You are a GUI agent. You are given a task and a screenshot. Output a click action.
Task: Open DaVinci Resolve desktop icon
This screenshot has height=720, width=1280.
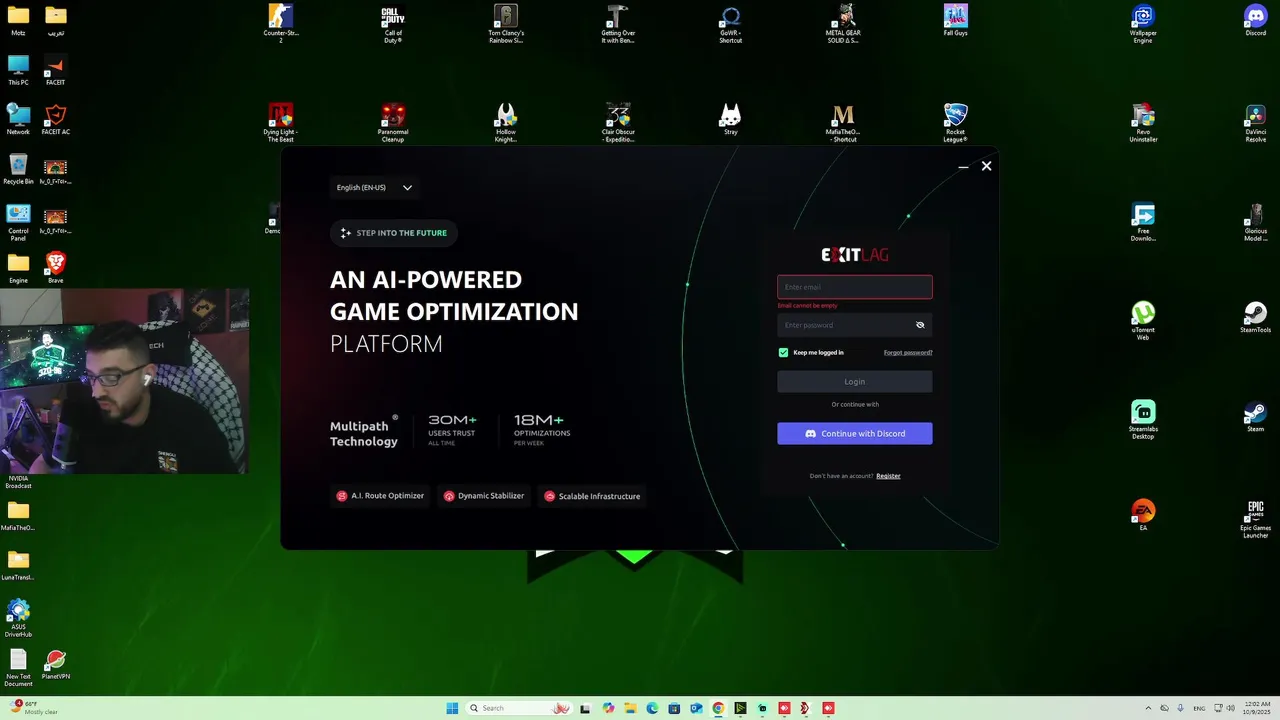click(x=1256, y=122)
